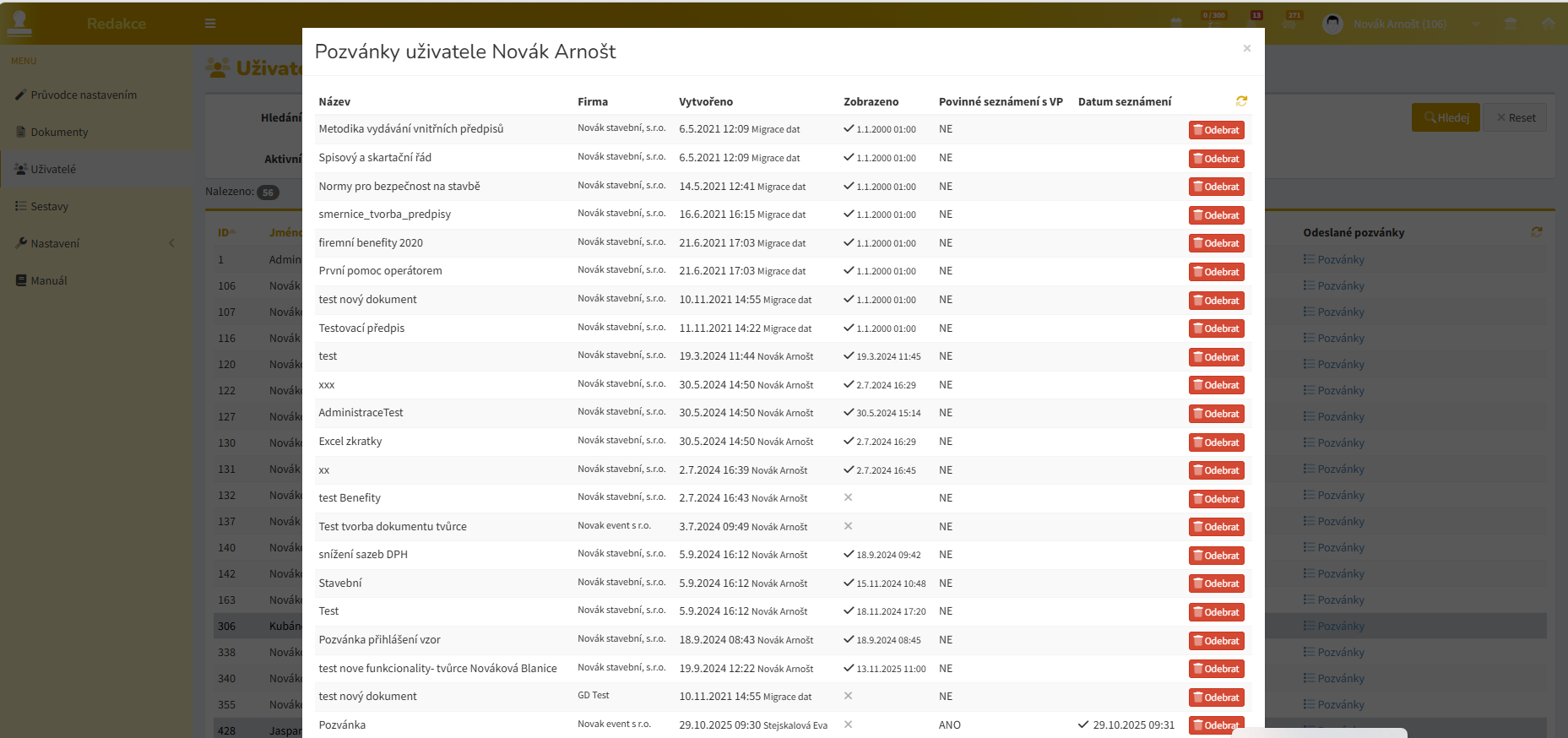The image size is (1568, 738).
Task: Close the Pozvánky uživatele dialog
Action: 1246,48
